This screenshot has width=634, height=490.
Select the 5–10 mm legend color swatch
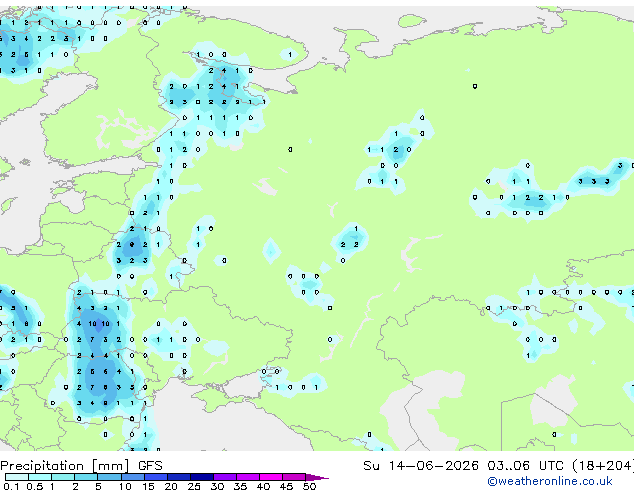click(109, 477)
